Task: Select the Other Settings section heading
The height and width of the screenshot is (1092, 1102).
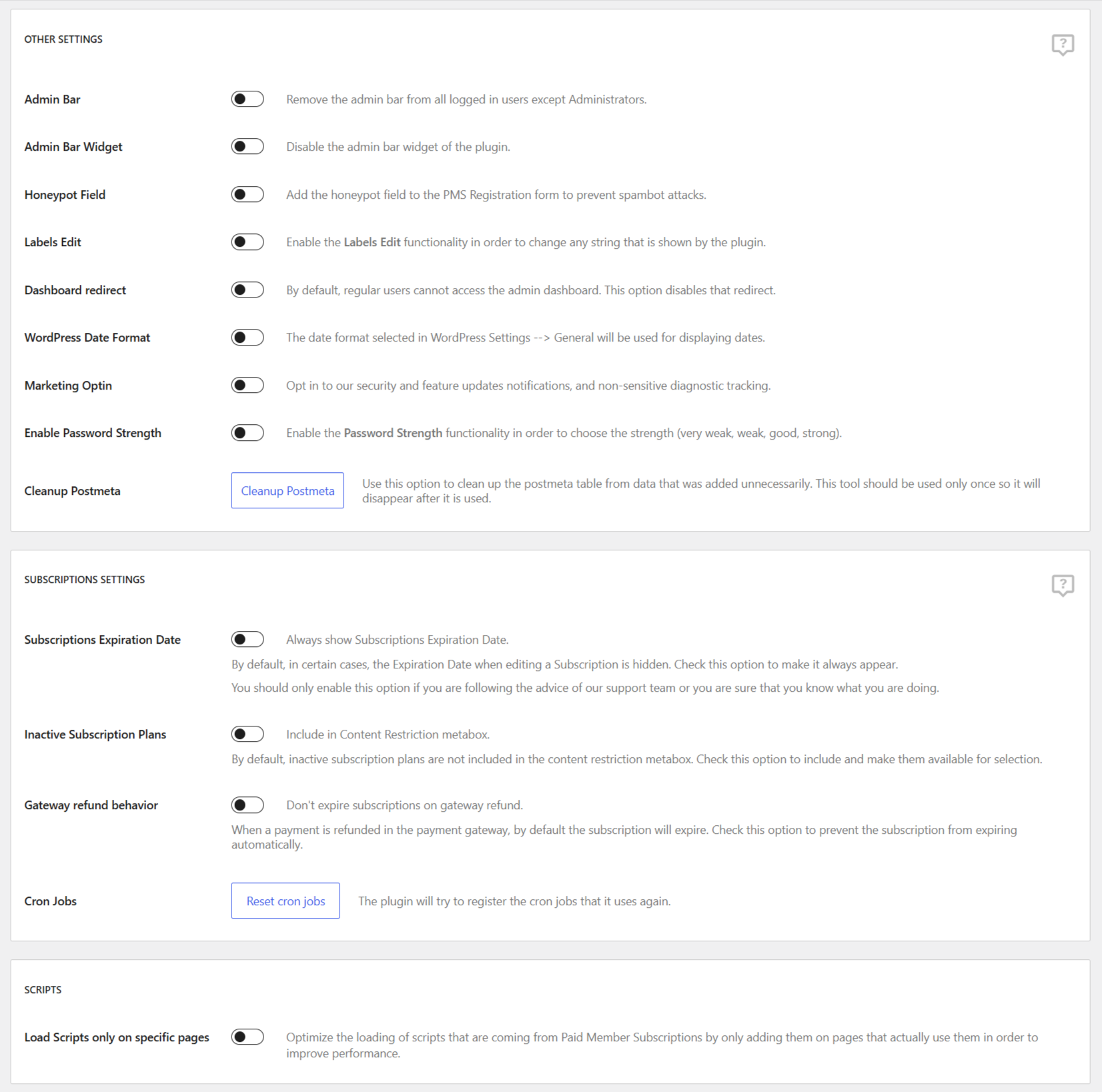Action: tap(63, 39)
